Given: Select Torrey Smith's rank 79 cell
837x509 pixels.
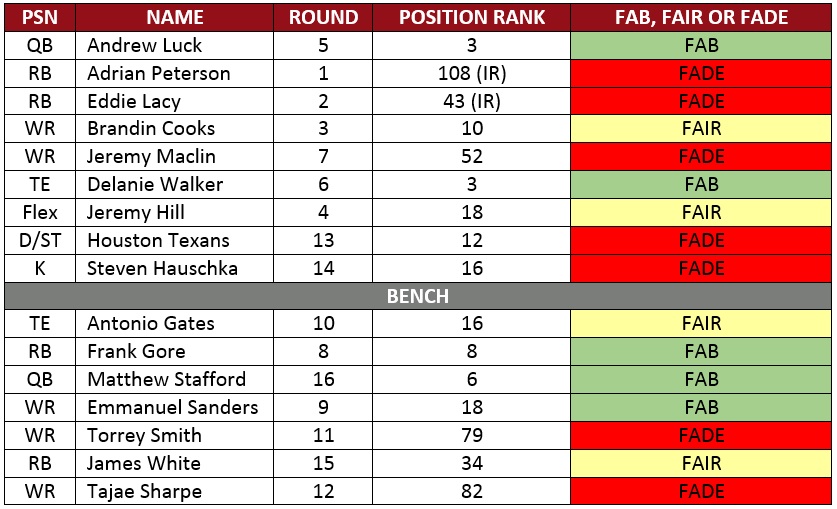Looking at the screenshot, I should tap(471, 435).
